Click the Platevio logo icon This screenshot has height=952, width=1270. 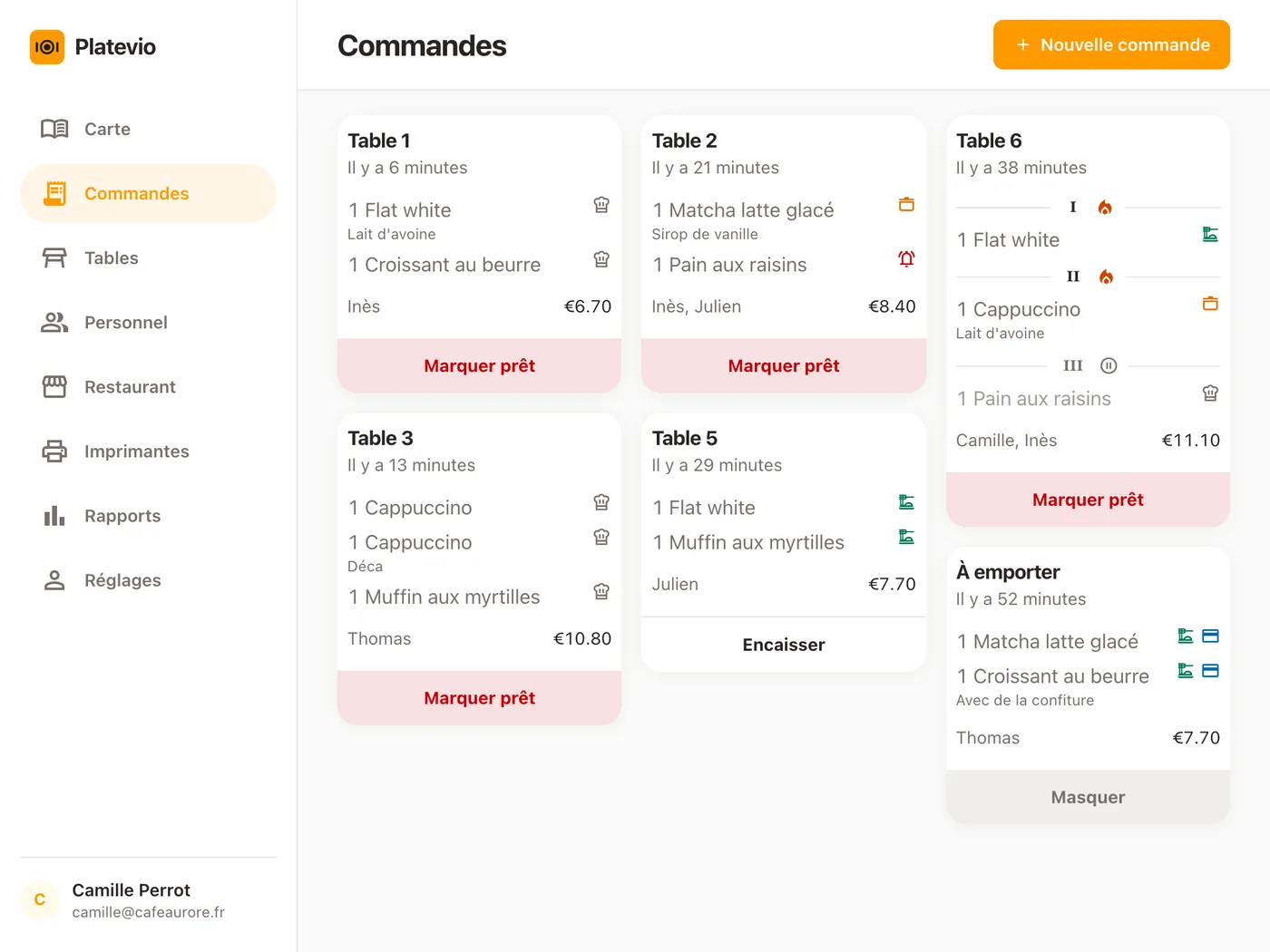tap(47, 47)
